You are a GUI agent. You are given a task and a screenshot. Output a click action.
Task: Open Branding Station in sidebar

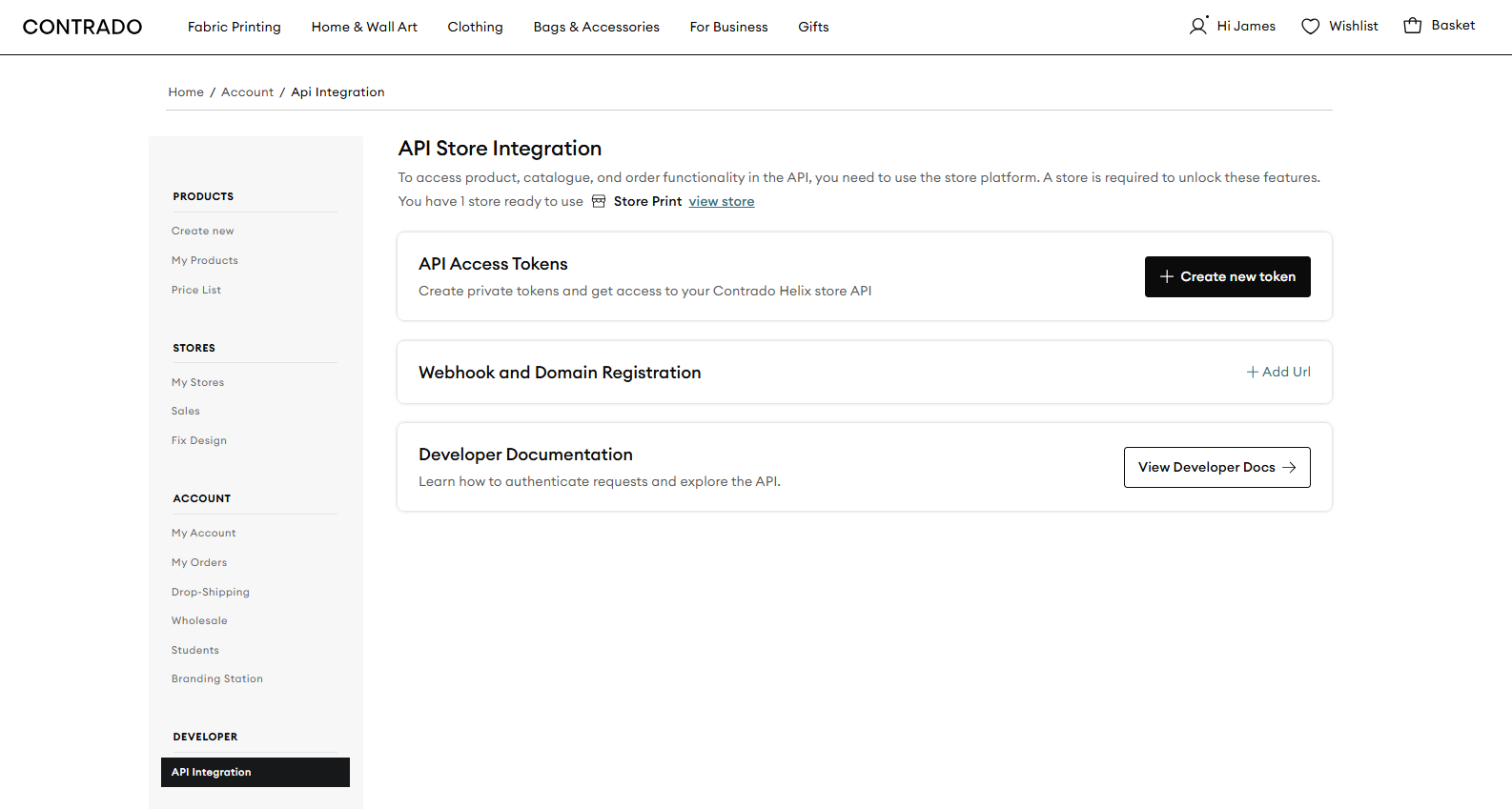pyautogui.click(x=217, y=678)
